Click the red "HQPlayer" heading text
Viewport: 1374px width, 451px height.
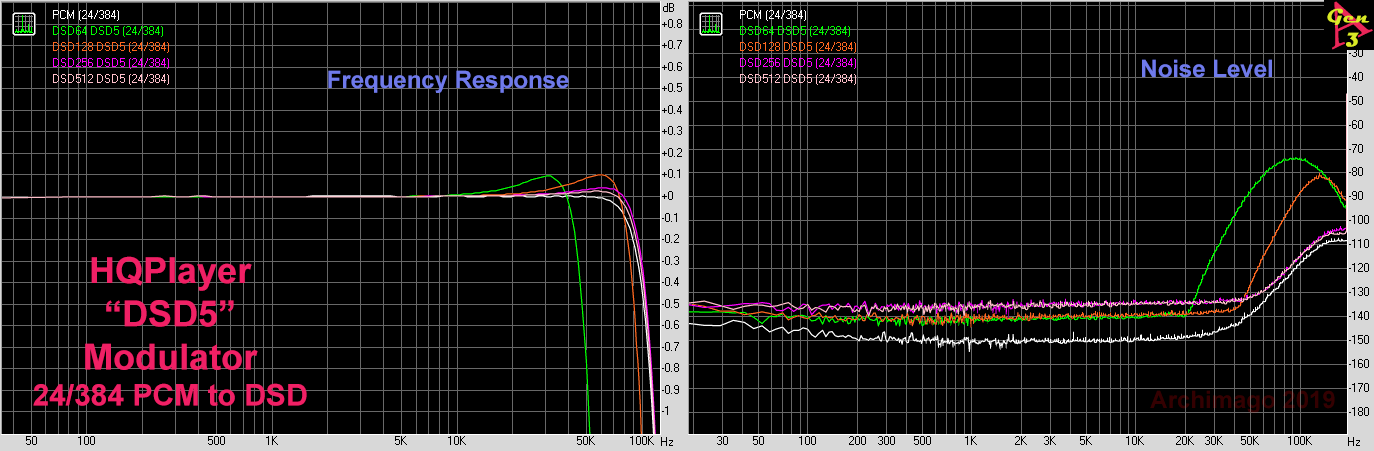click(171, 272)
